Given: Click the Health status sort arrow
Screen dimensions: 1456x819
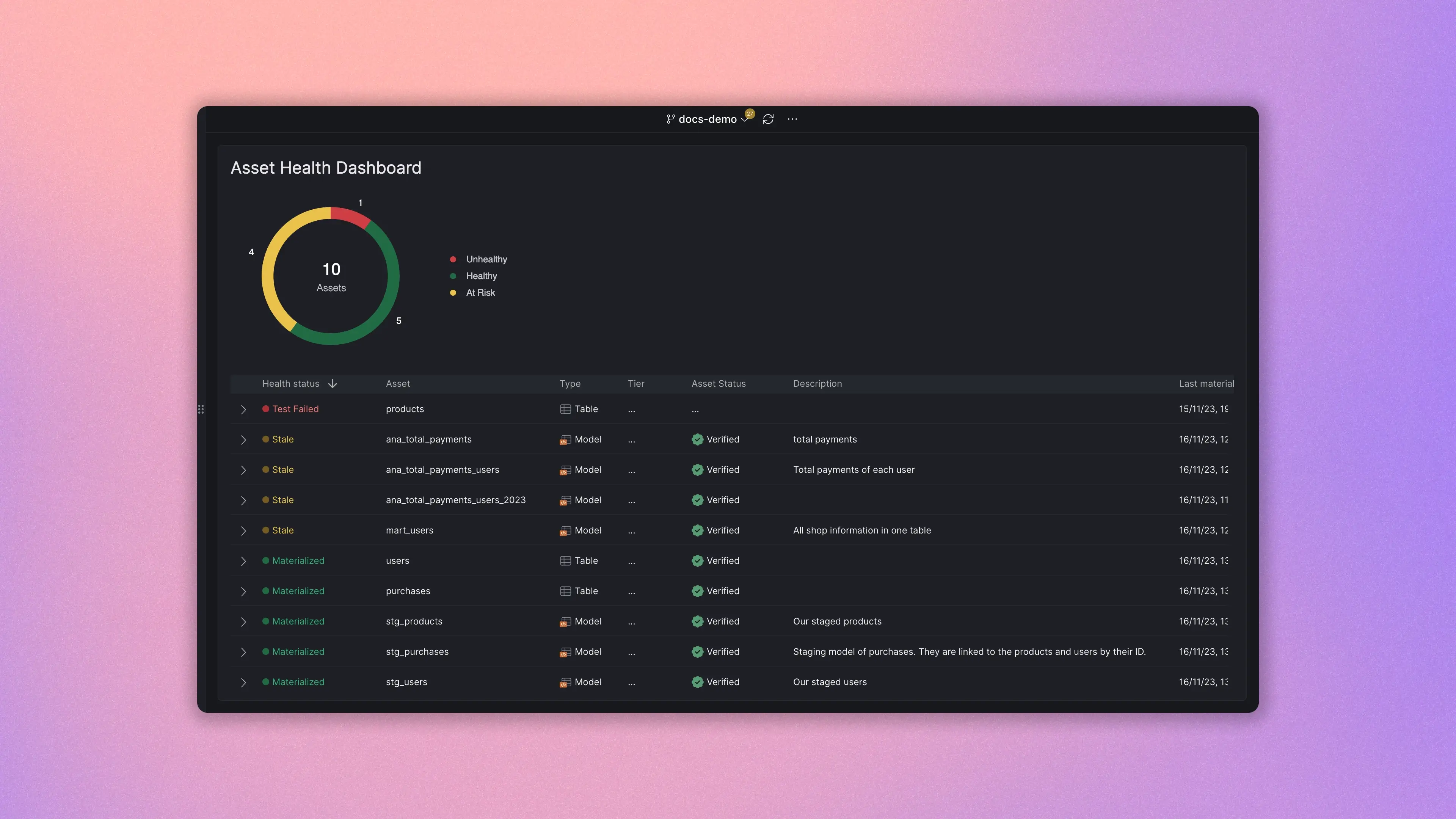Looking at the screenshot, I should pyautogui.click(x=333, y=383).
